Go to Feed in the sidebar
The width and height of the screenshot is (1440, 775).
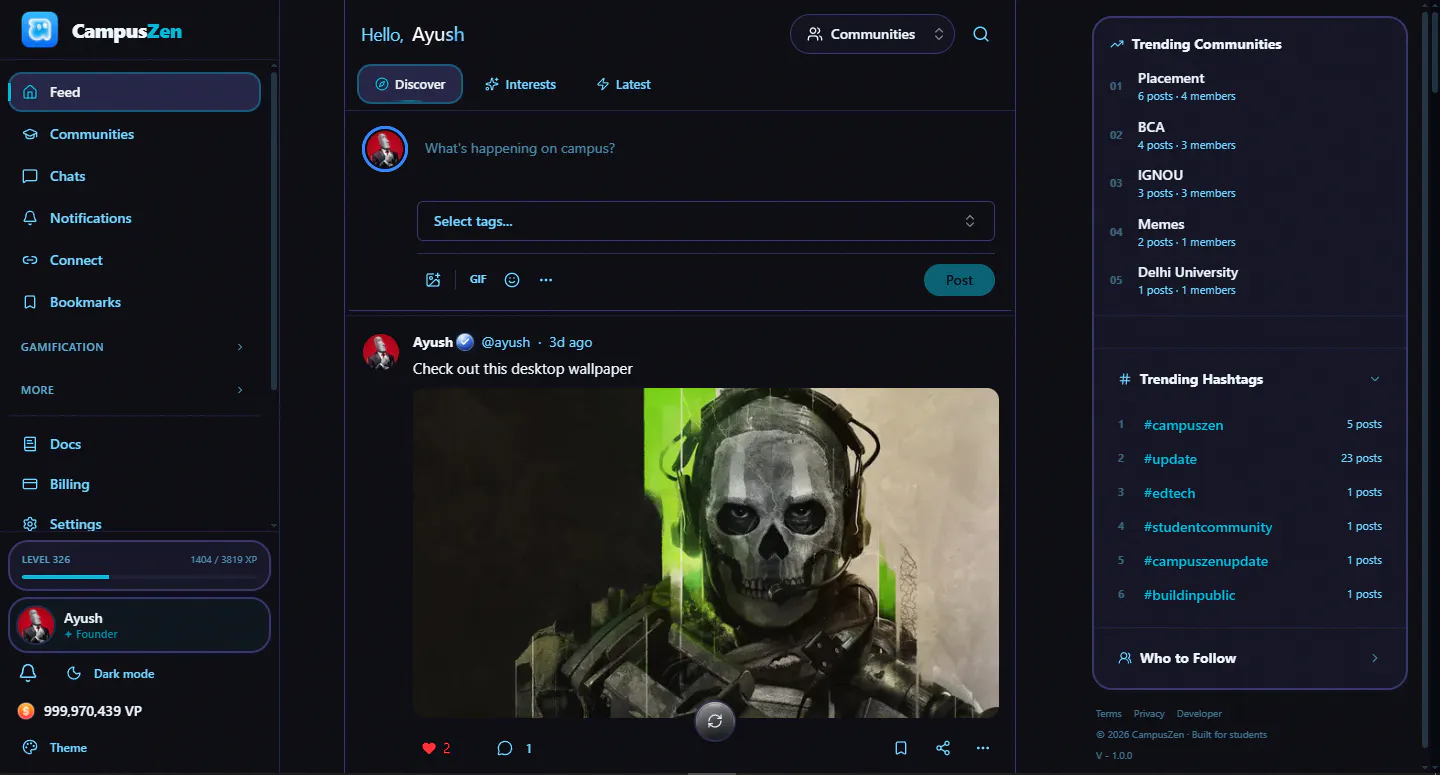pos(134,92)
